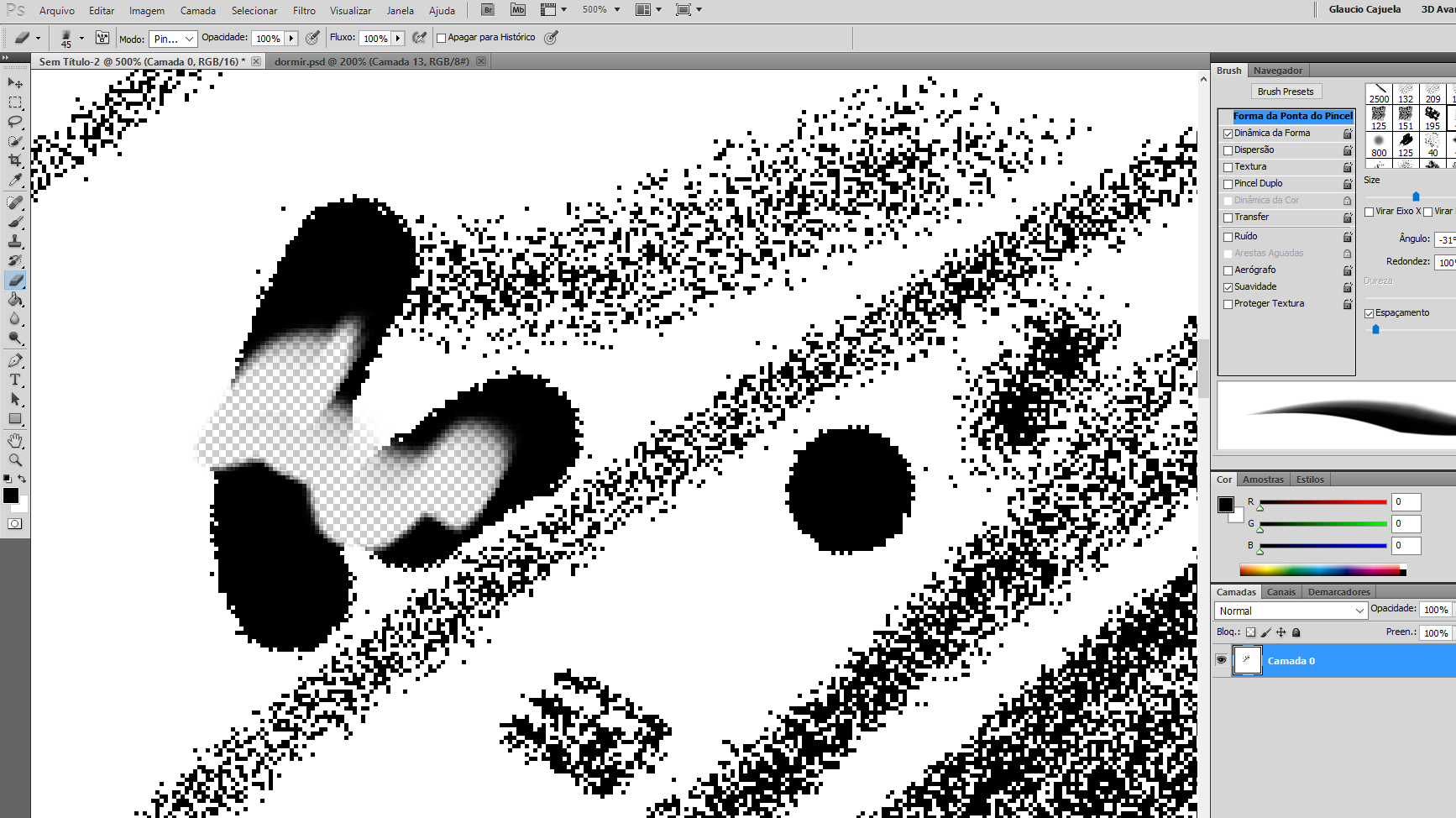
Task: Open the Filtro menu
Action: [x=304, y=10]
